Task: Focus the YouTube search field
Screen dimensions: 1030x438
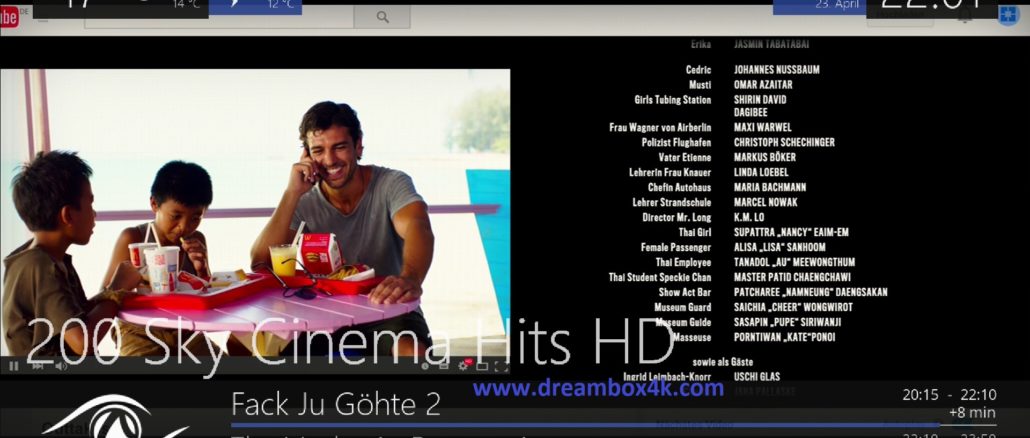Action: pos(219,18)
